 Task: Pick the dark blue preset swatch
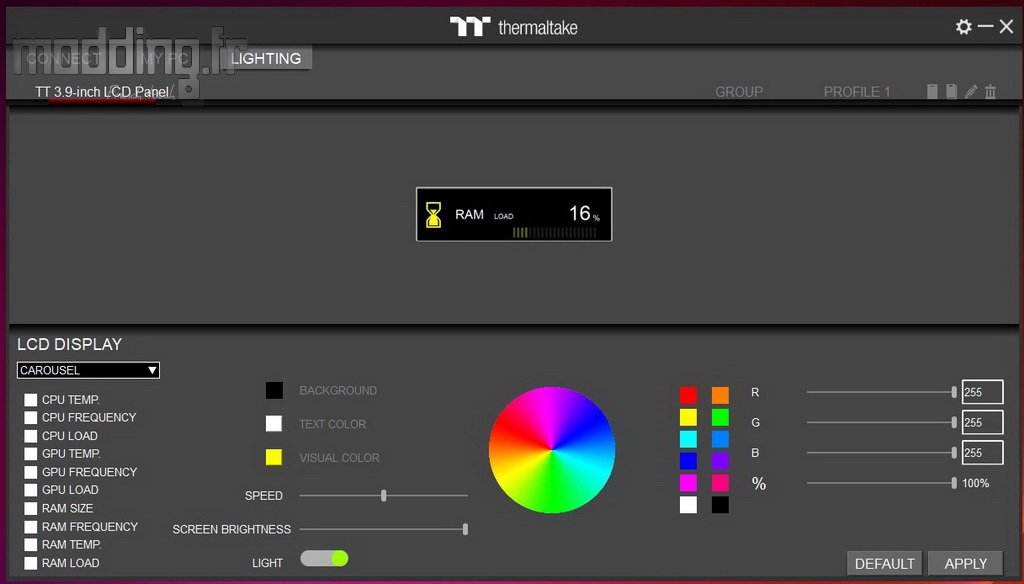point(688,461)
